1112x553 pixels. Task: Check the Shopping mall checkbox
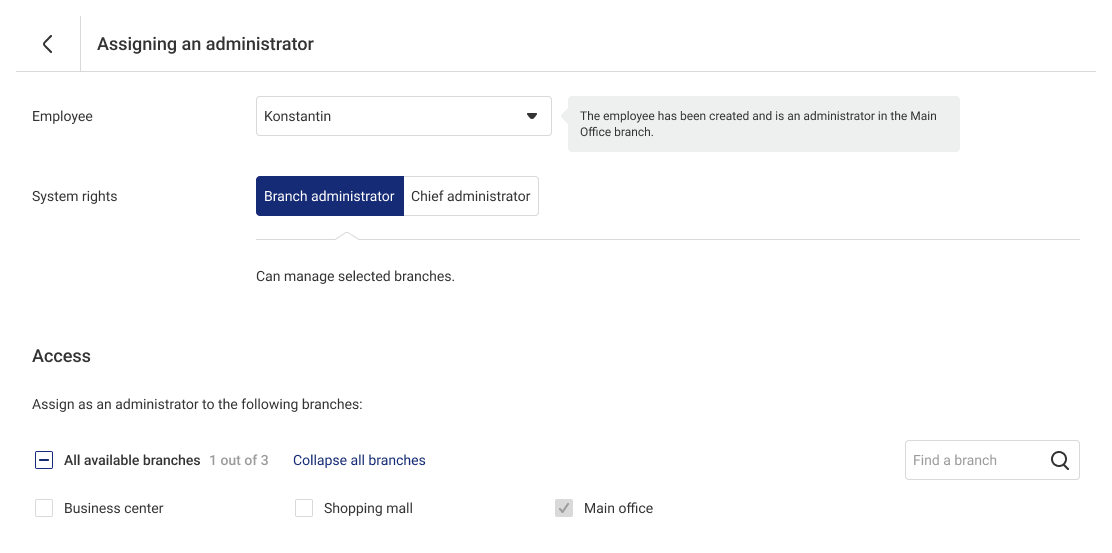304,508
